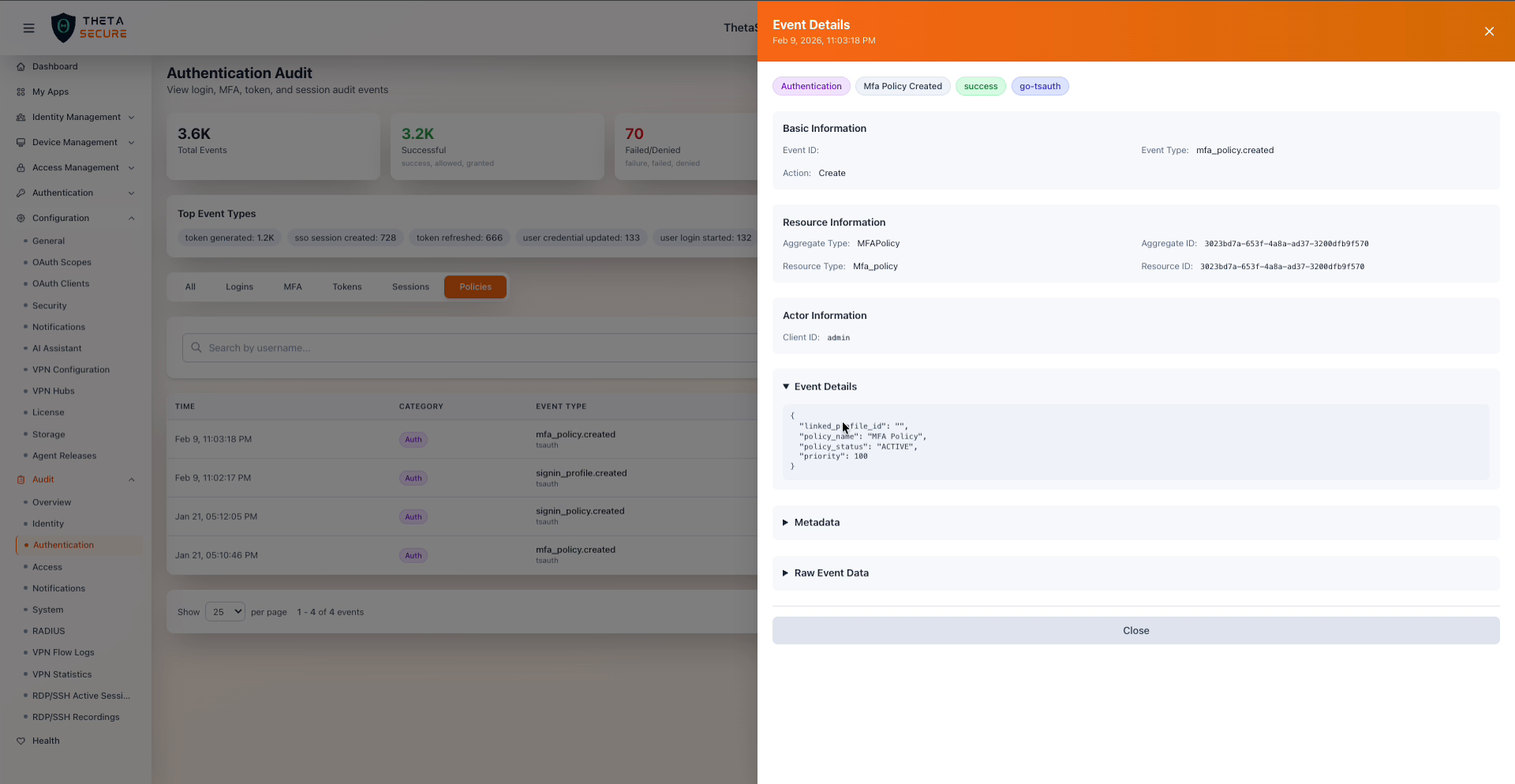Click the search magnifier icon
The width and height of the screenshot is (1515, 784).
(x=196, y=348)
